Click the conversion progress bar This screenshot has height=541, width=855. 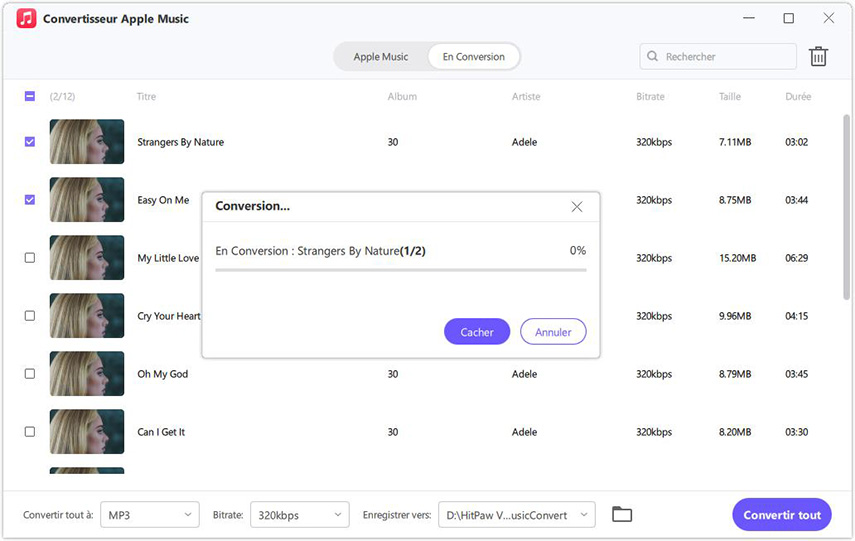(401, 269)
